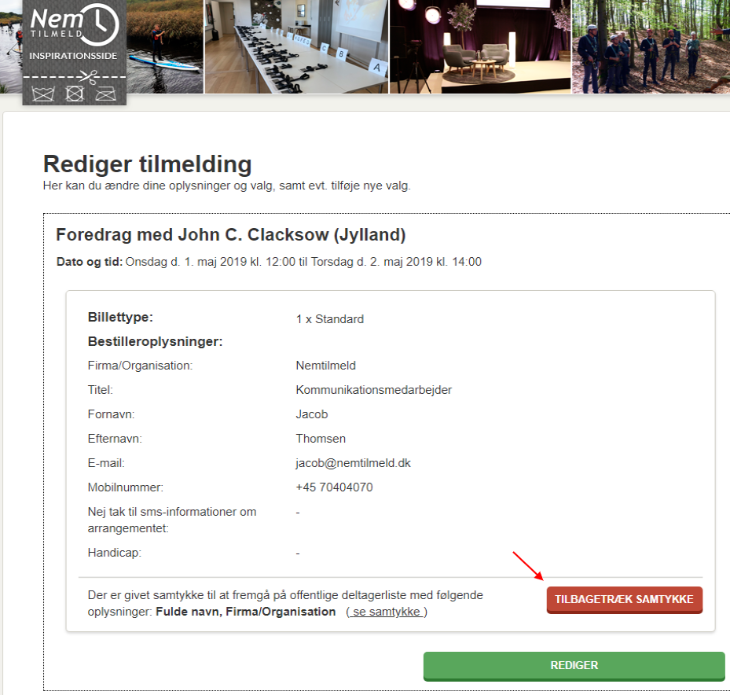Click the crossed washtub laundry icon
This screenshot has height=695, width=730.
43,94
